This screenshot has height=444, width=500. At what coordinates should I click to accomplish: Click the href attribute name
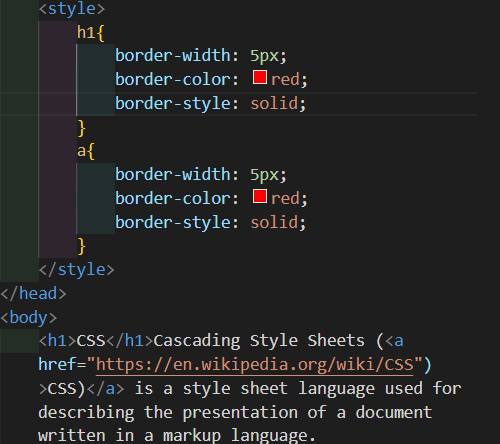pos(57,364)
